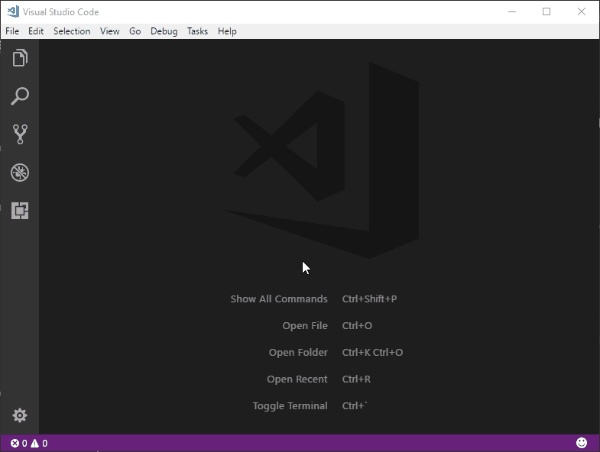Open the Tasks menu
600x452 pixels.
pyautogui.click(x=197, y=31)
